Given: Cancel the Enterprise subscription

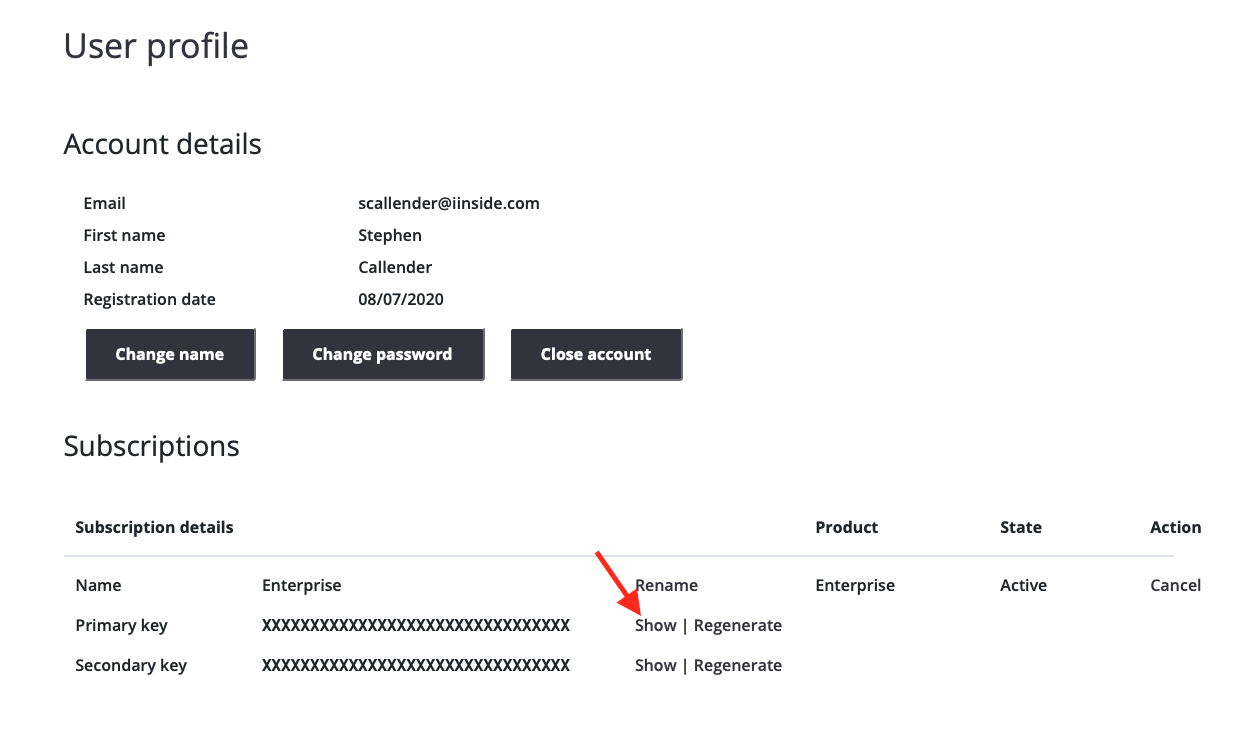Looking at the screenshot, I should [1175, 585].
